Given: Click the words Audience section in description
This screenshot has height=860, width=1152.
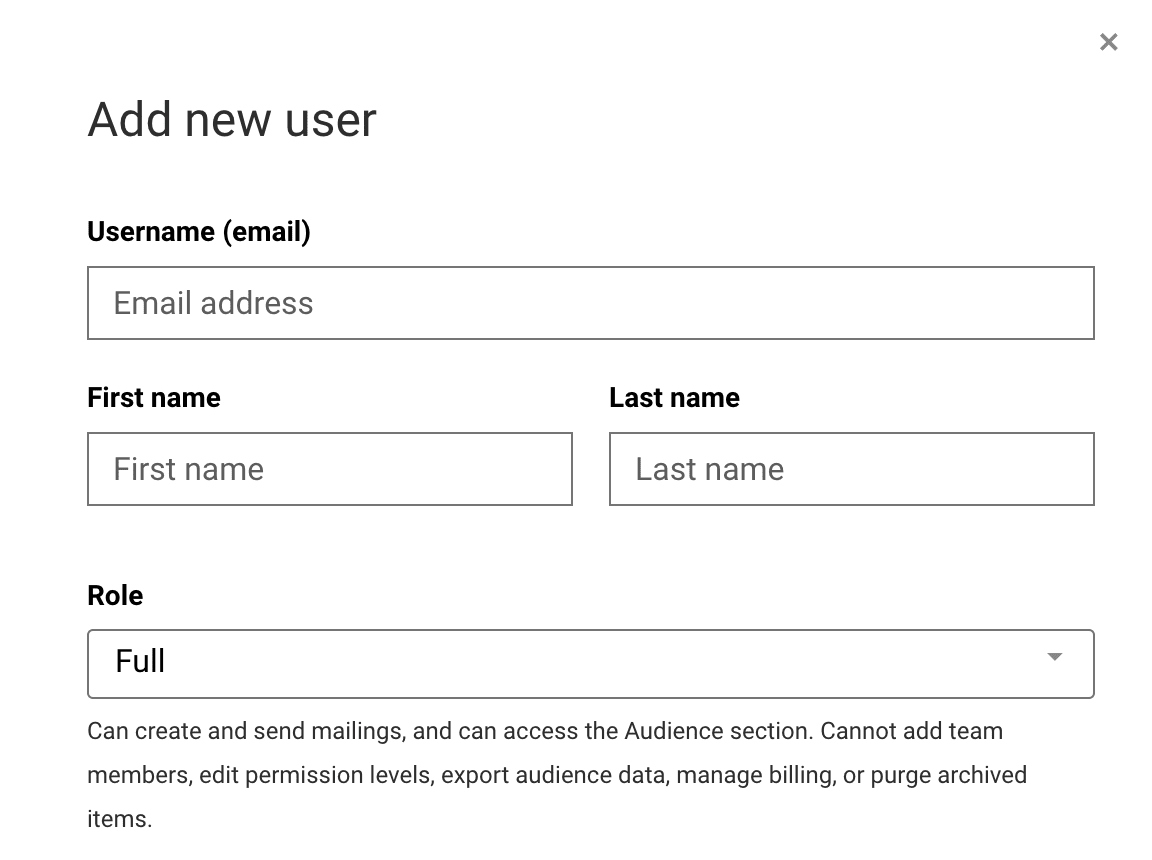Looking at the screenshot, I should pos(717,732).
